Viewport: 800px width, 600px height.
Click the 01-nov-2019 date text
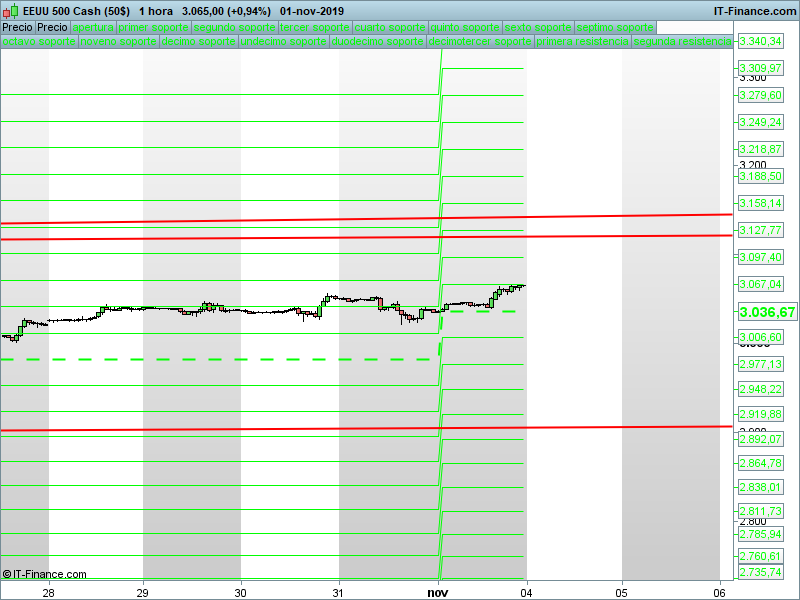(312, 11)
